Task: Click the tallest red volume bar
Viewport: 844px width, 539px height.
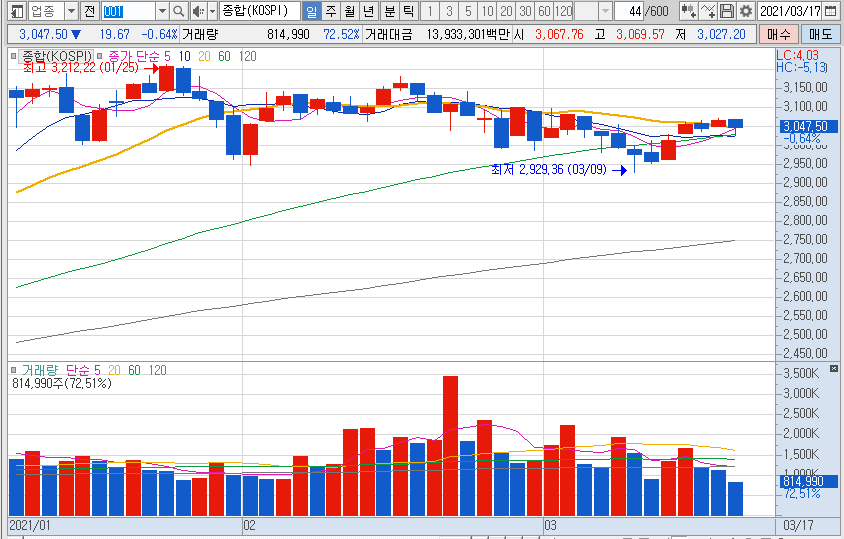Action: tap(450, 446)
